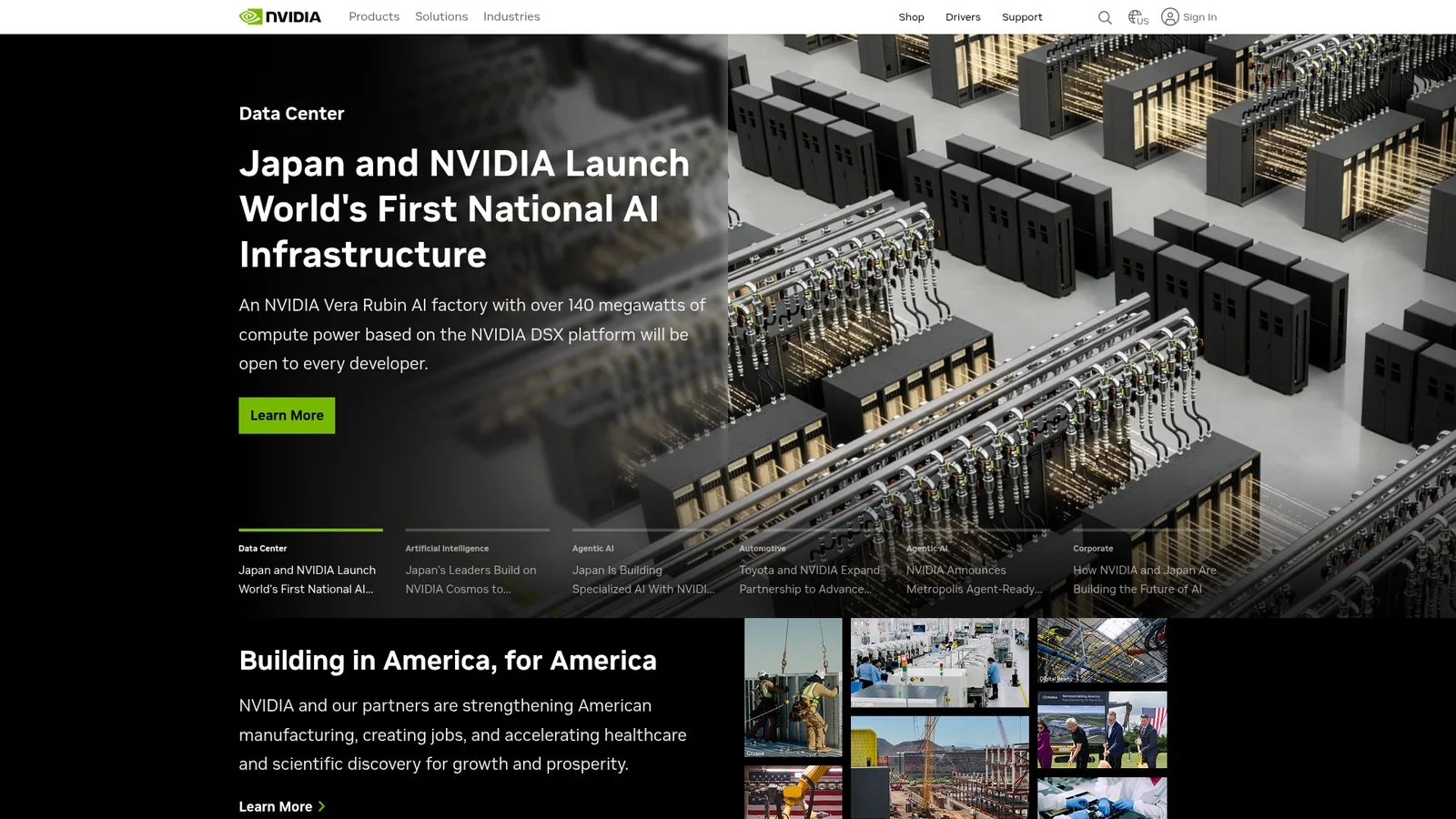
Task: Open the region selector globe icon
Action: click(1137, 17)
